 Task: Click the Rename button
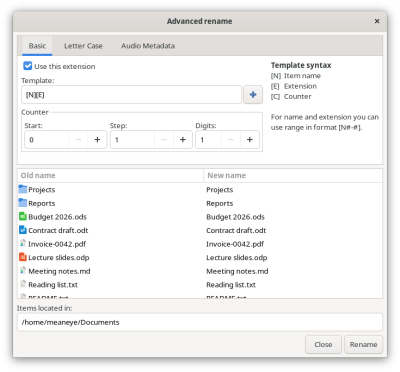363,344
